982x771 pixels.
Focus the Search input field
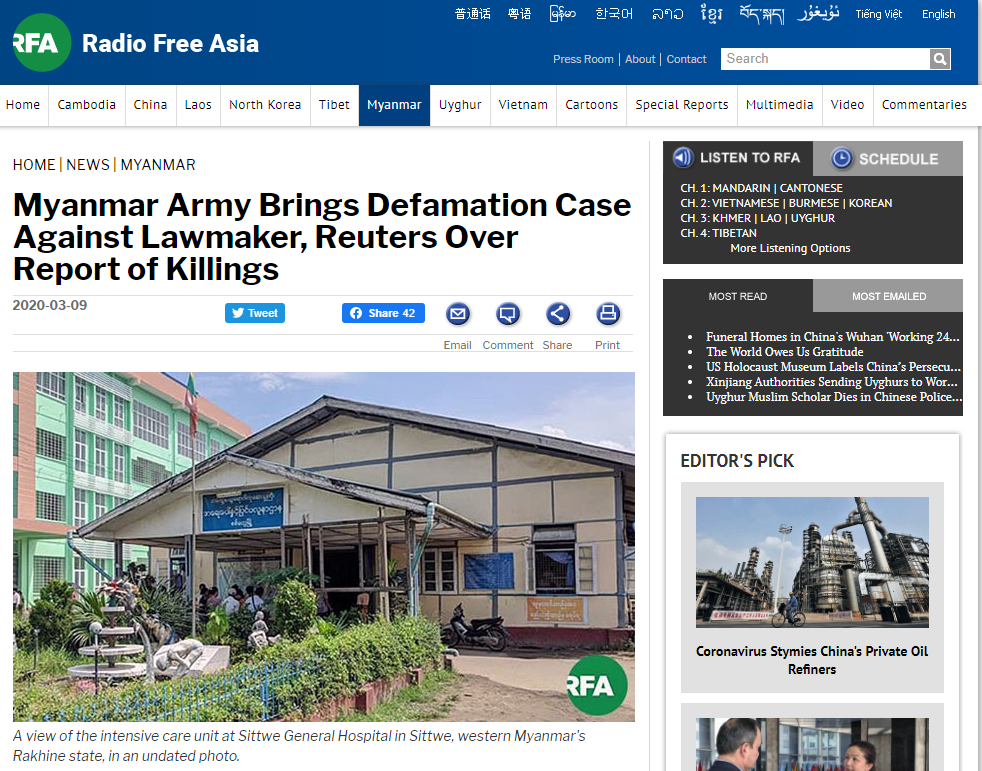[x=825, y=59]
